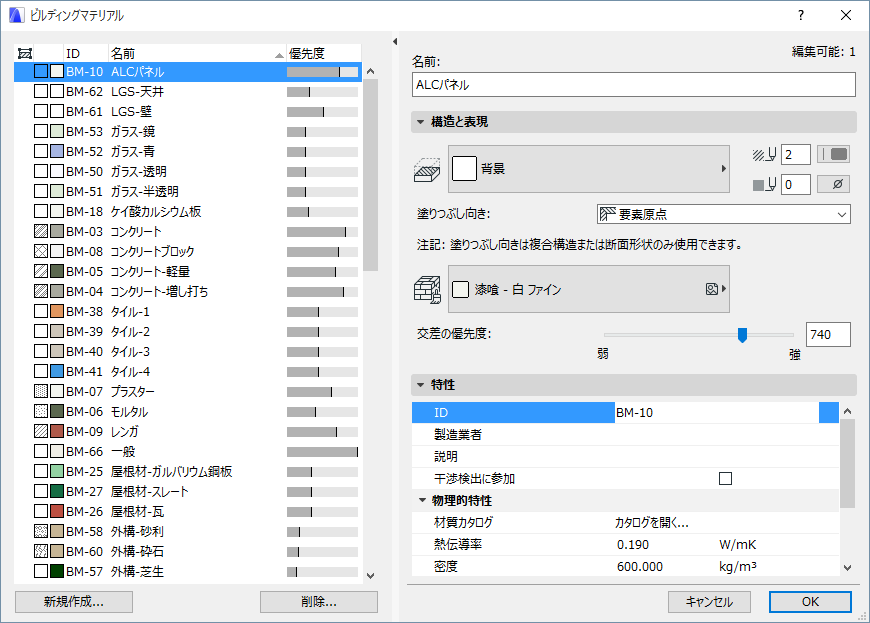Select the ガラス-透明 material row
870x623 pixels.
pos(188,171)
